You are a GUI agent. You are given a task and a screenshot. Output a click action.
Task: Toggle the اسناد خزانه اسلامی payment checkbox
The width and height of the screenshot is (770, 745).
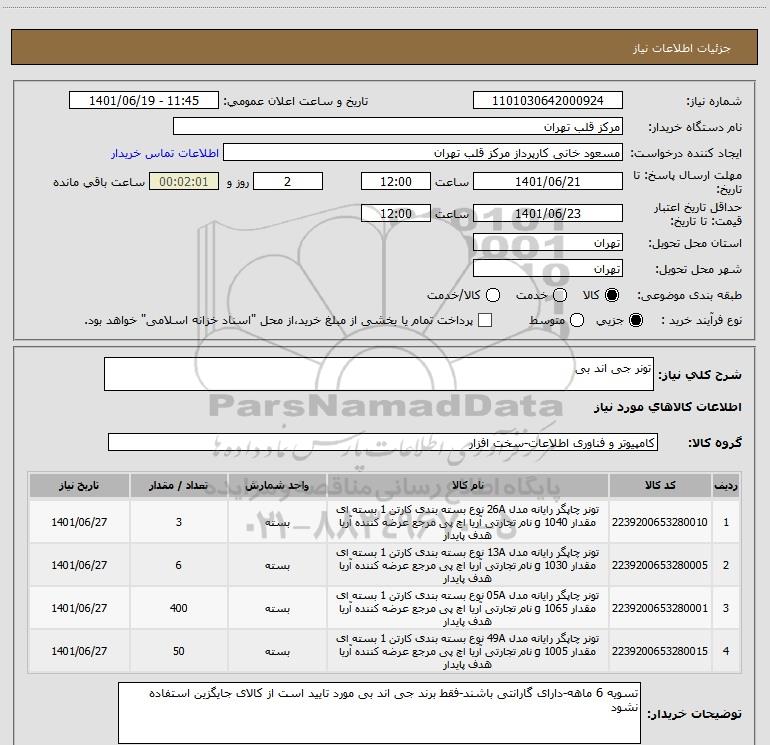pos(485,320)
